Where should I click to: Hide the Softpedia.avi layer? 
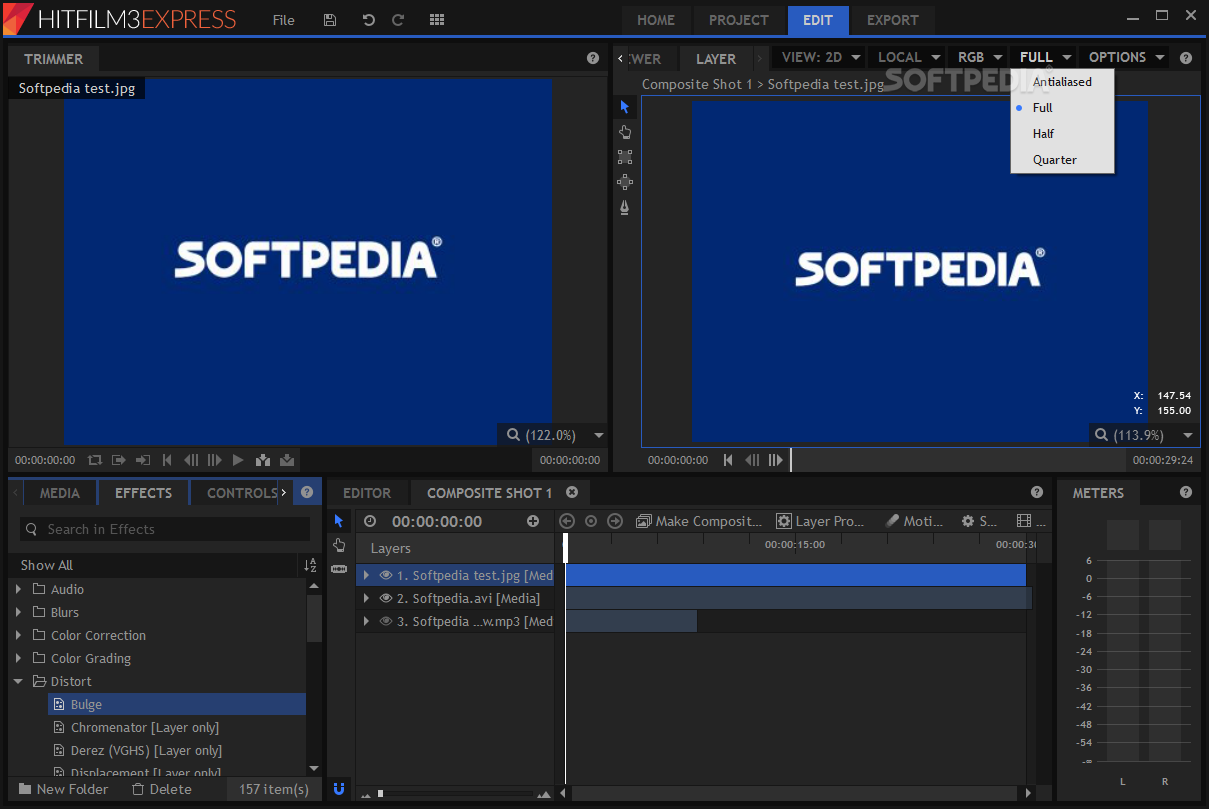click(x=386, y=598)
